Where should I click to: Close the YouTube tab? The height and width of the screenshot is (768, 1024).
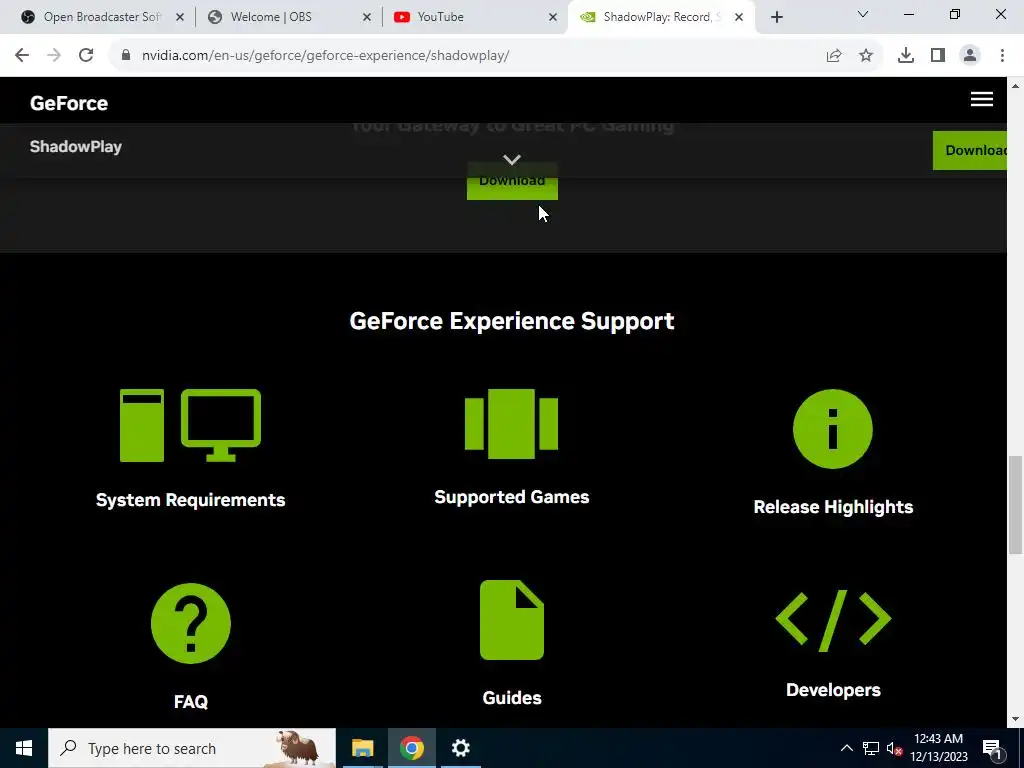point(552,18)
